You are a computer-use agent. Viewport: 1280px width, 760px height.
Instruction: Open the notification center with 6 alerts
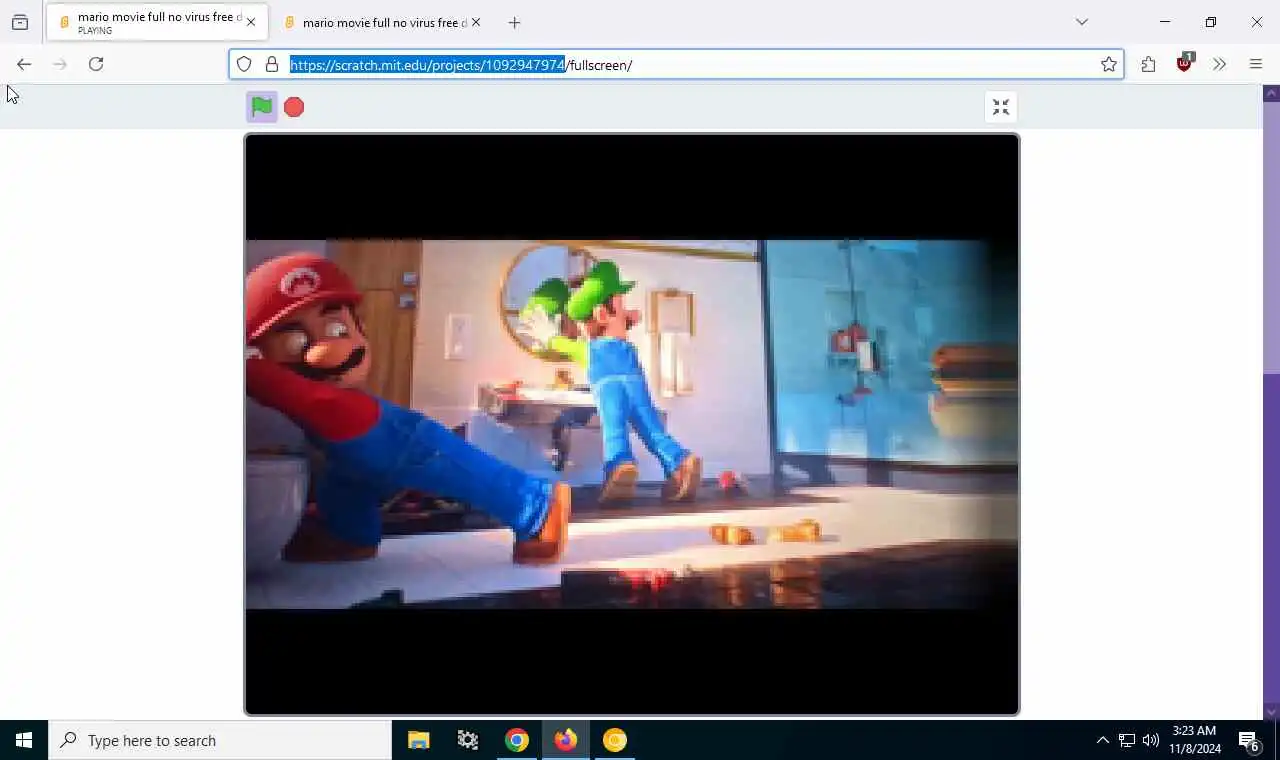[x=1249, y=740]
